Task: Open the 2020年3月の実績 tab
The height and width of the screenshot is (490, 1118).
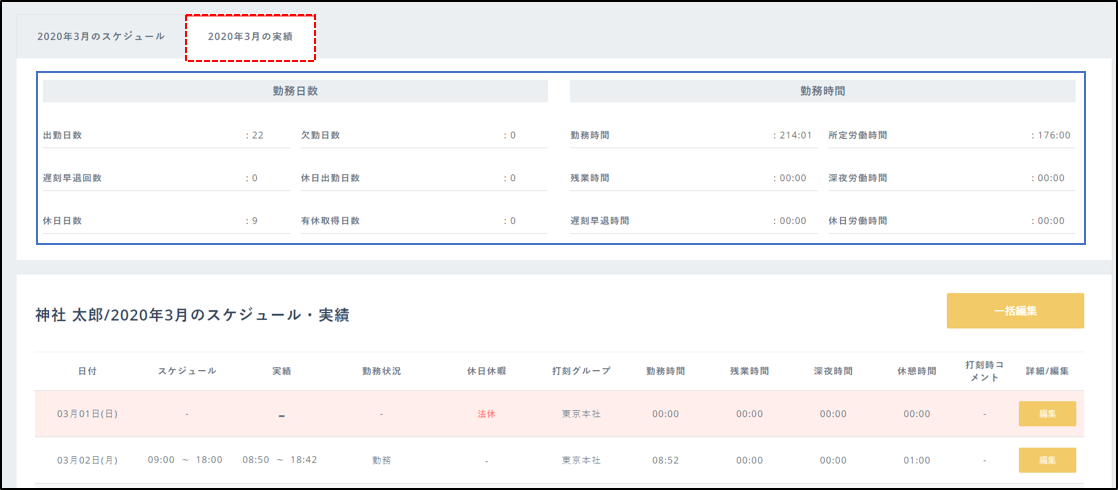Action: click(250, 36)
